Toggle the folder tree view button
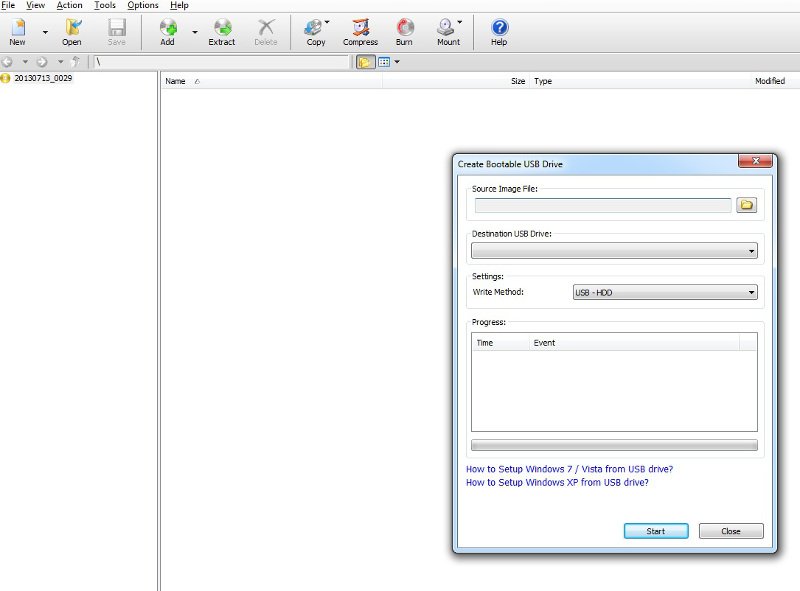The width and height of the screenshot is (800, 591). 366,62
